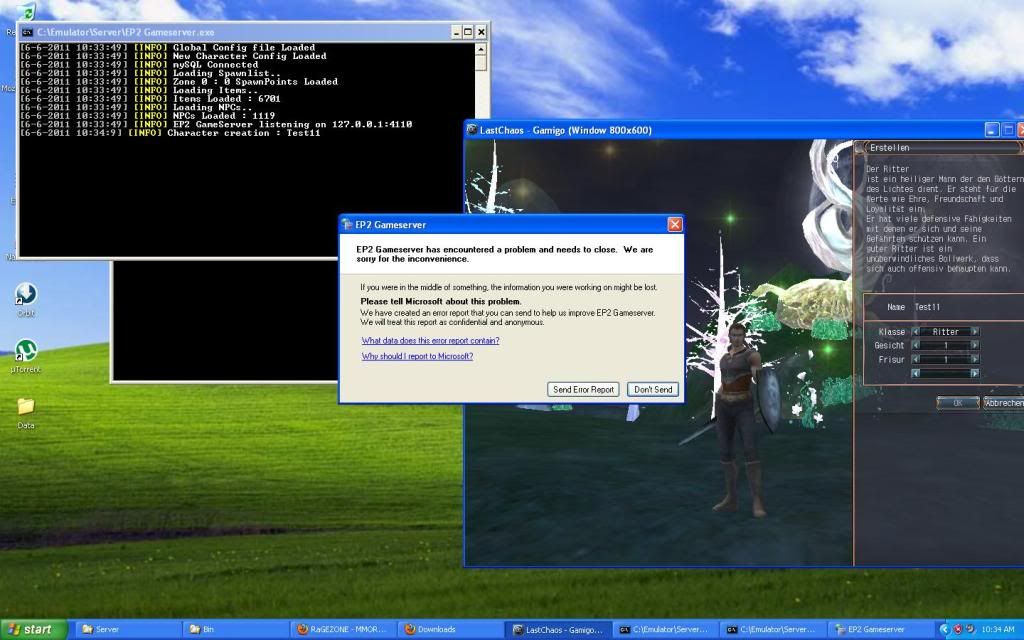Launch the µTorrent desktop shortcut
This screenshot has height=640, width=1024.
[x=25, y=355]
